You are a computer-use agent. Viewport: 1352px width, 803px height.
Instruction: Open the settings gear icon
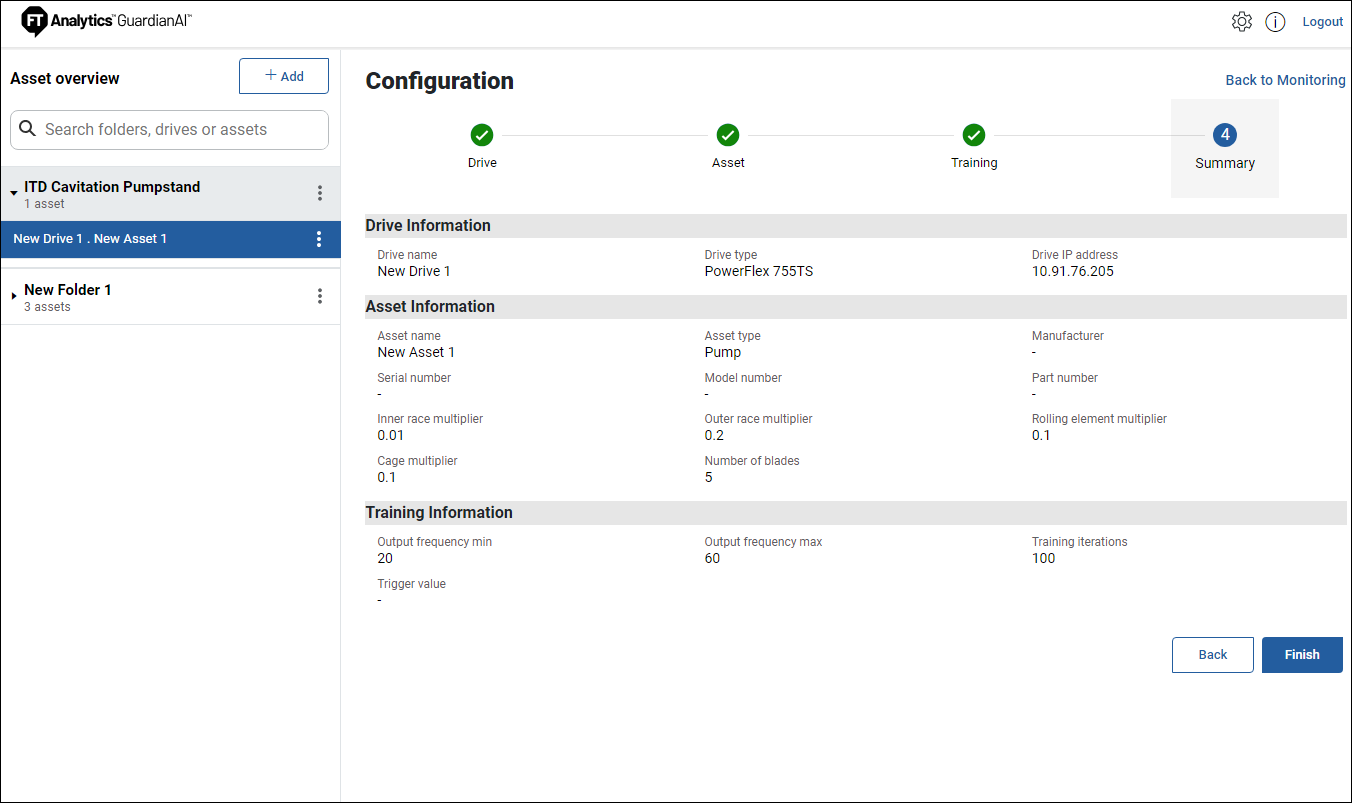point(1241,22)
